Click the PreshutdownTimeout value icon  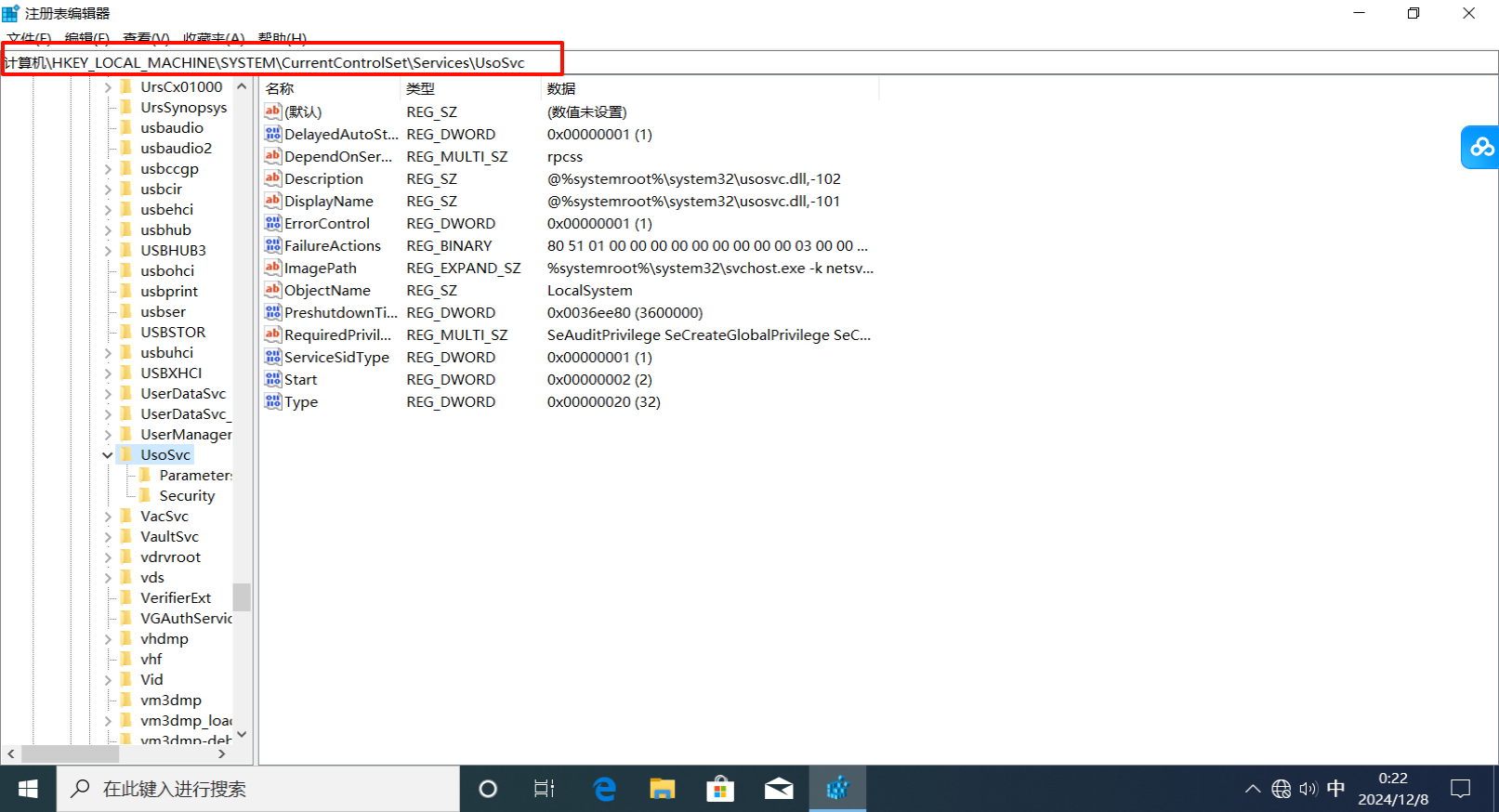[x=273, y=312]
